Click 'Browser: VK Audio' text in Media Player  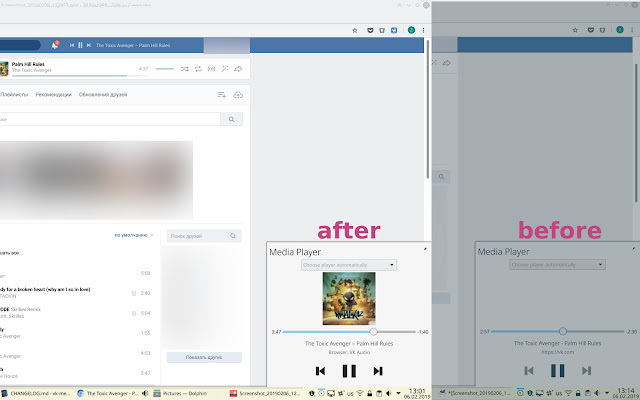(349, 352)
